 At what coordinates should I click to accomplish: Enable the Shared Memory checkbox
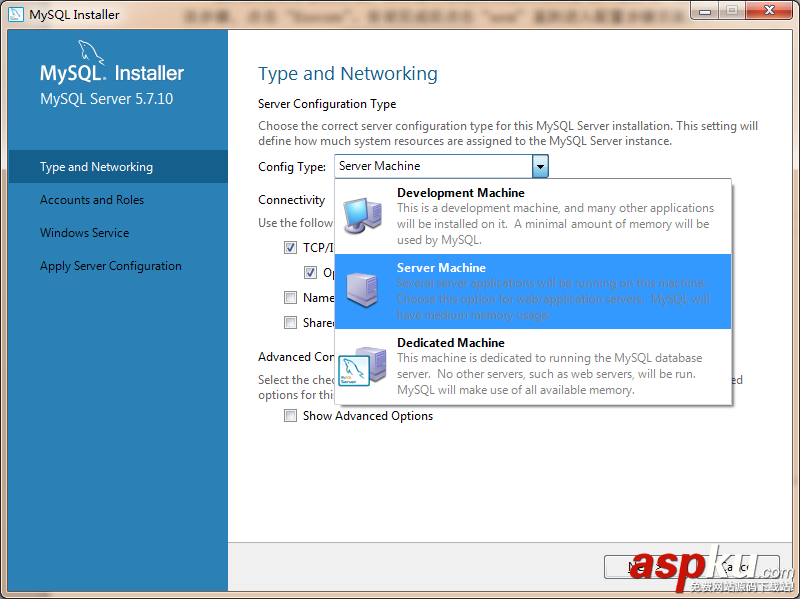[x=290, y=322]
